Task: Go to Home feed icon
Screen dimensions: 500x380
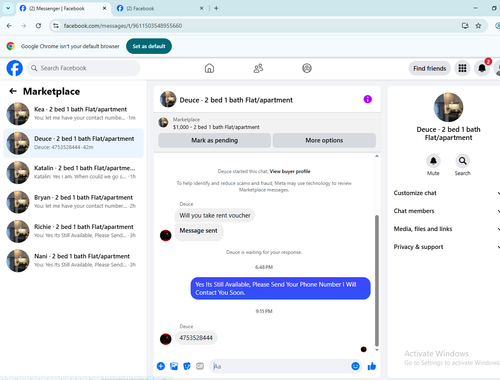Action: point(209,68)
